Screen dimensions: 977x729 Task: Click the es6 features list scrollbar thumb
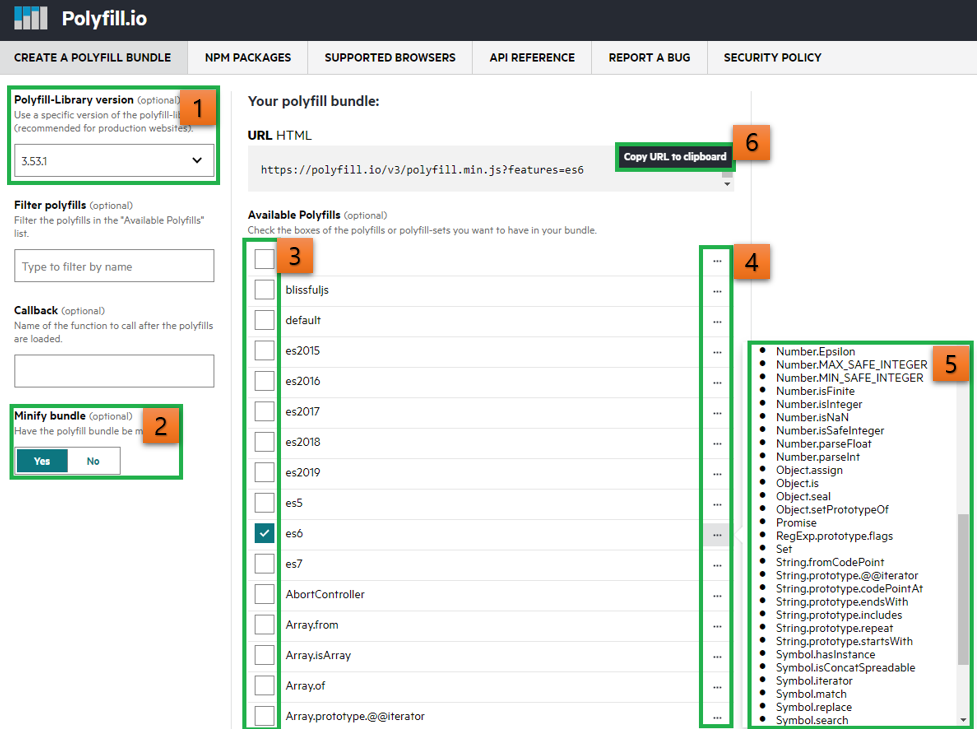963,589
